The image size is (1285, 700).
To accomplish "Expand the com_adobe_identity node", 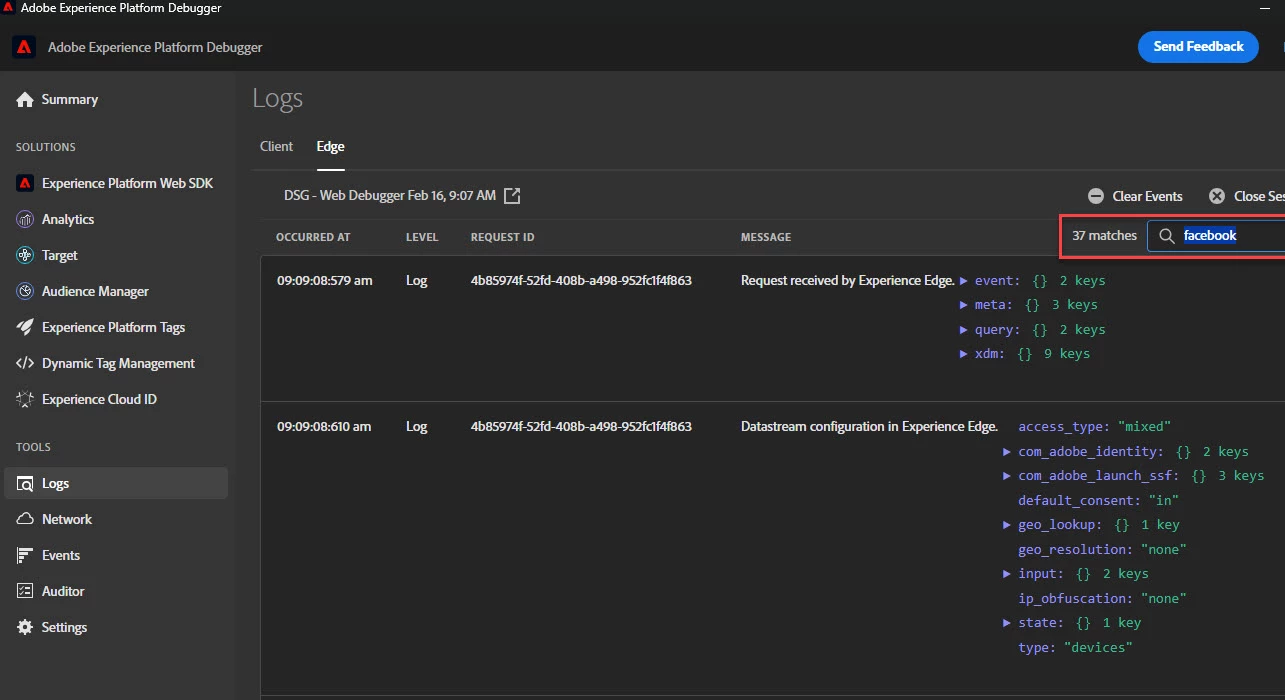I will click(1008, 452).
